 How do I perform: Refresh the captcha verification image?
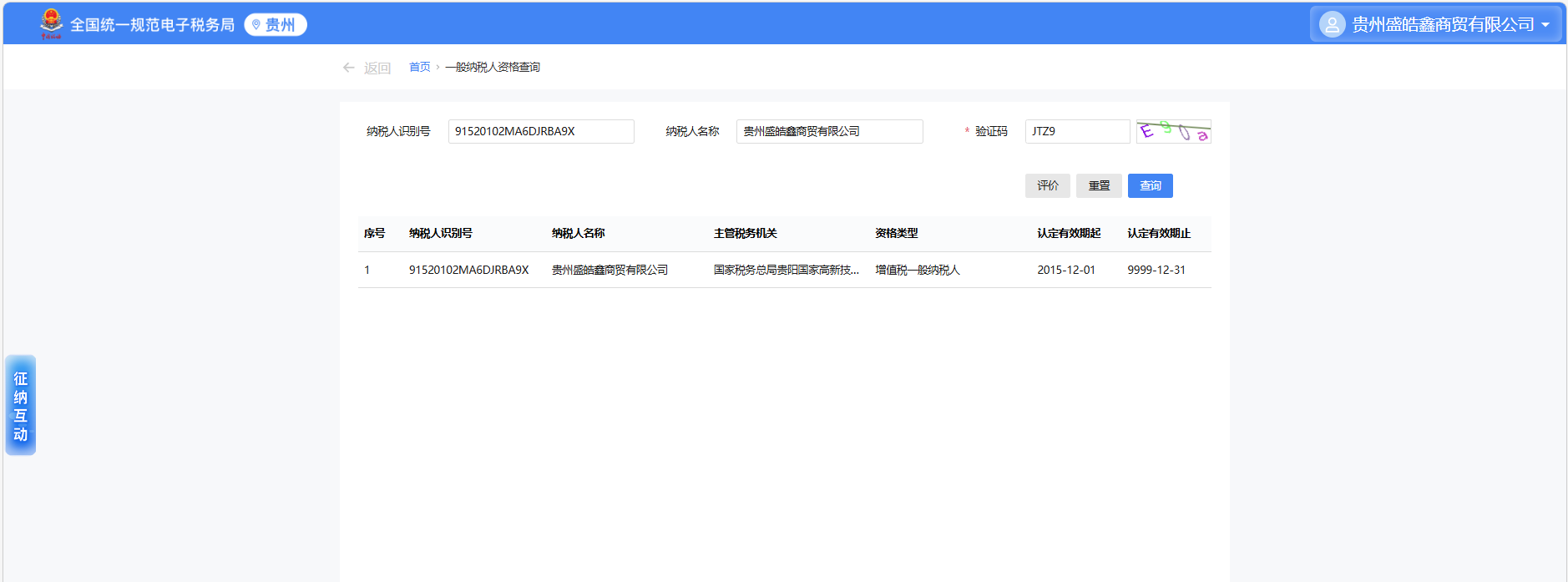click(1173, 132)
